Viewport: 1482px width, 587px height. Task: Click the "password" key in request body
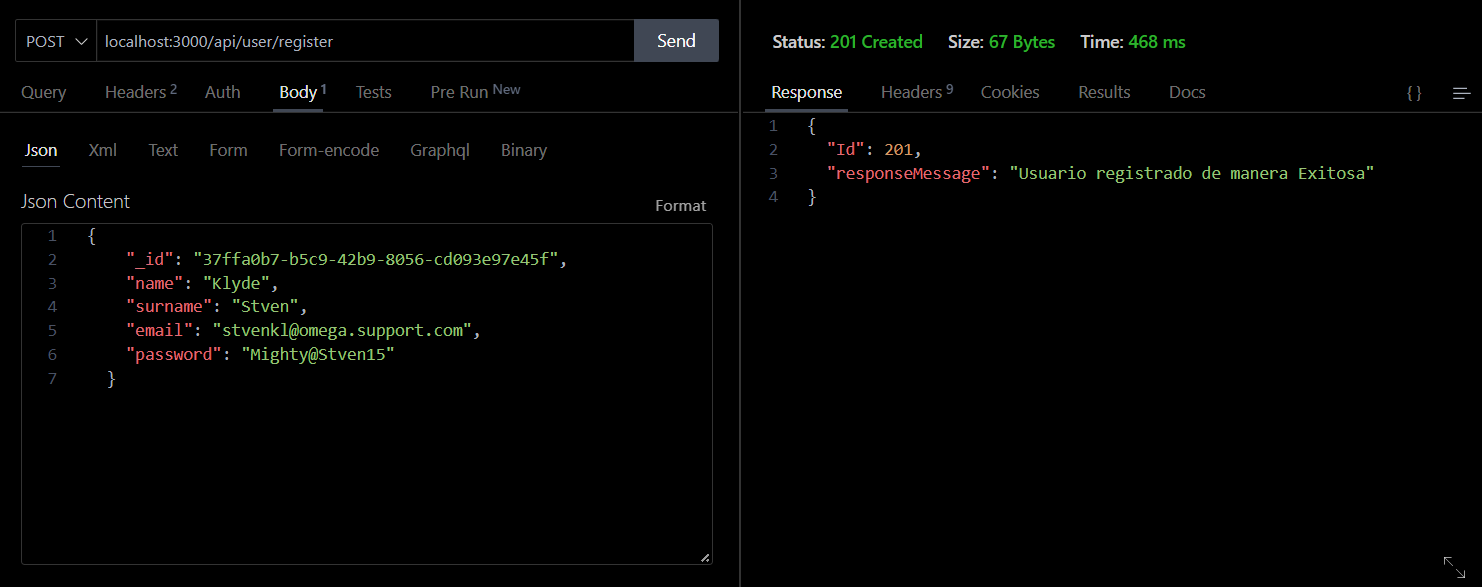[175, 355]
